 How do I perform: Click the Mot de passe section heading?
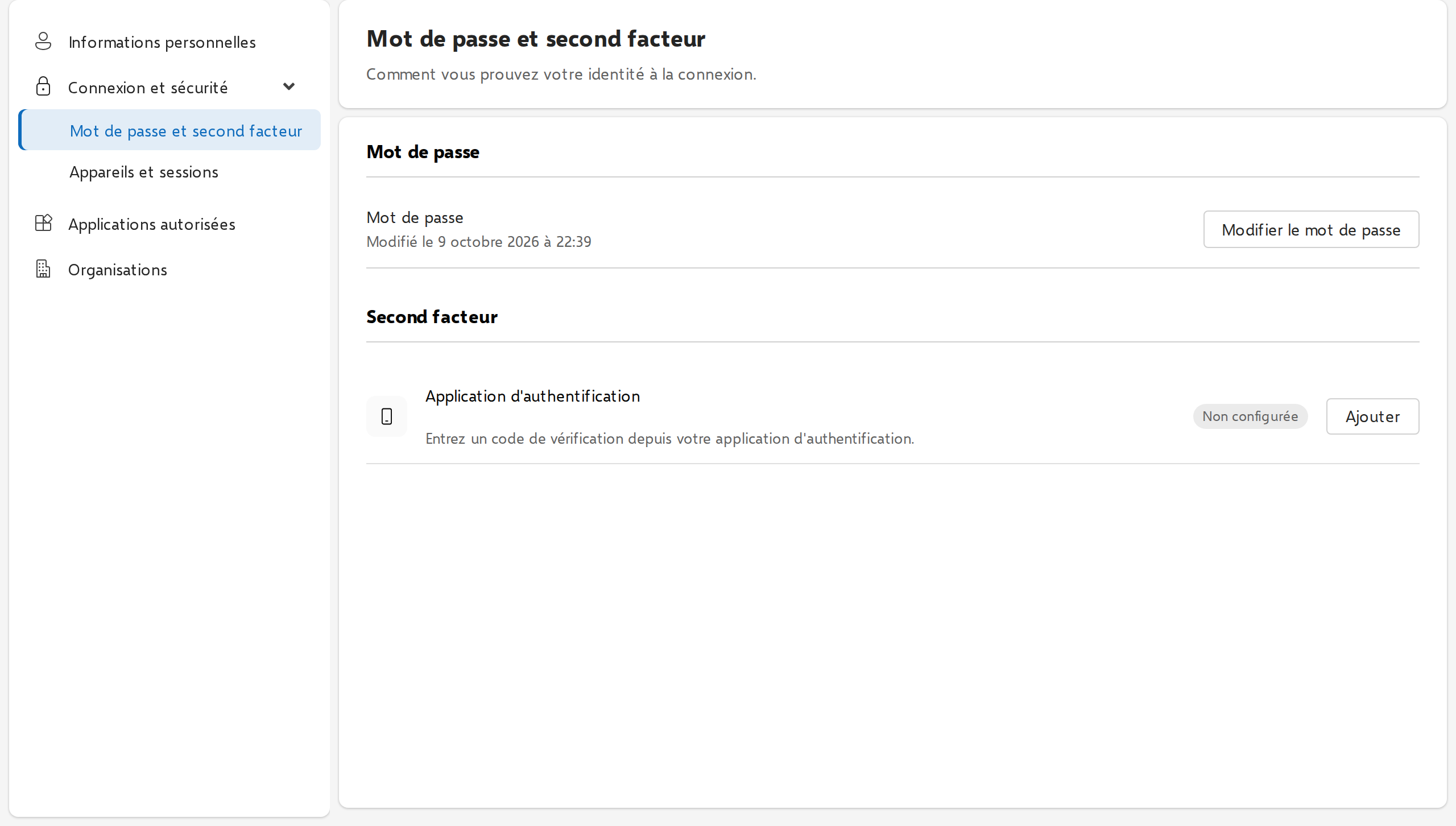[423, 152]
